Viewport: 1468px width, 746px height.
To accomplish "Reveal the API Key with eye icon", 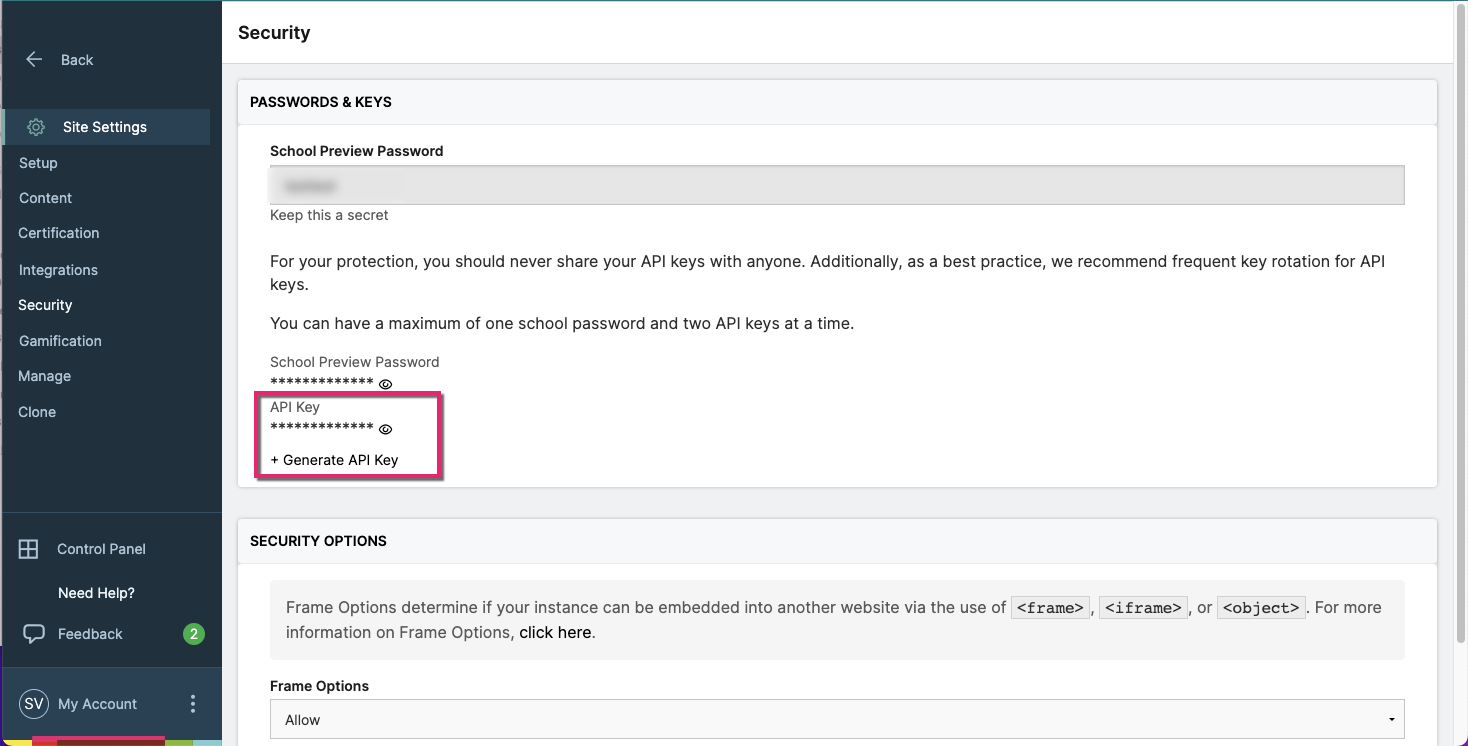I will tap(385, 430).
